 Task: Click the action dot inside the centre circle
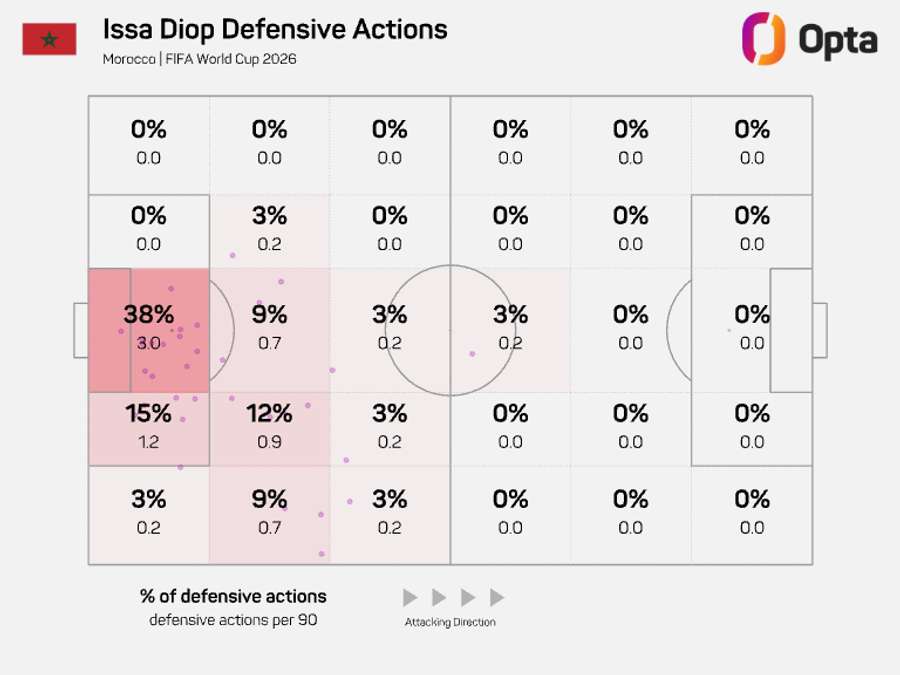472,354
